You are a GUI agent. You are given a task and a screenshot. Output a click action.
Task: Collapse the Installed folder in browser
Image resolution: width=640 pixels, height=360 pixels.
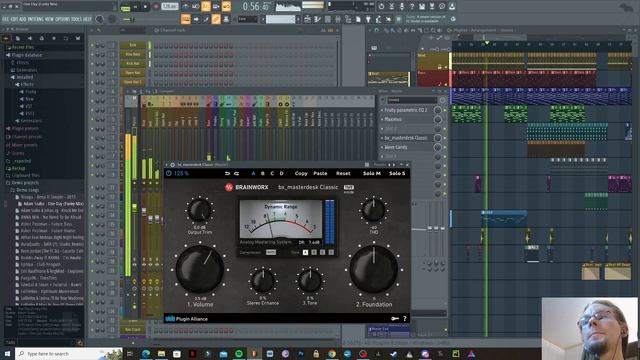pos(24,77)
